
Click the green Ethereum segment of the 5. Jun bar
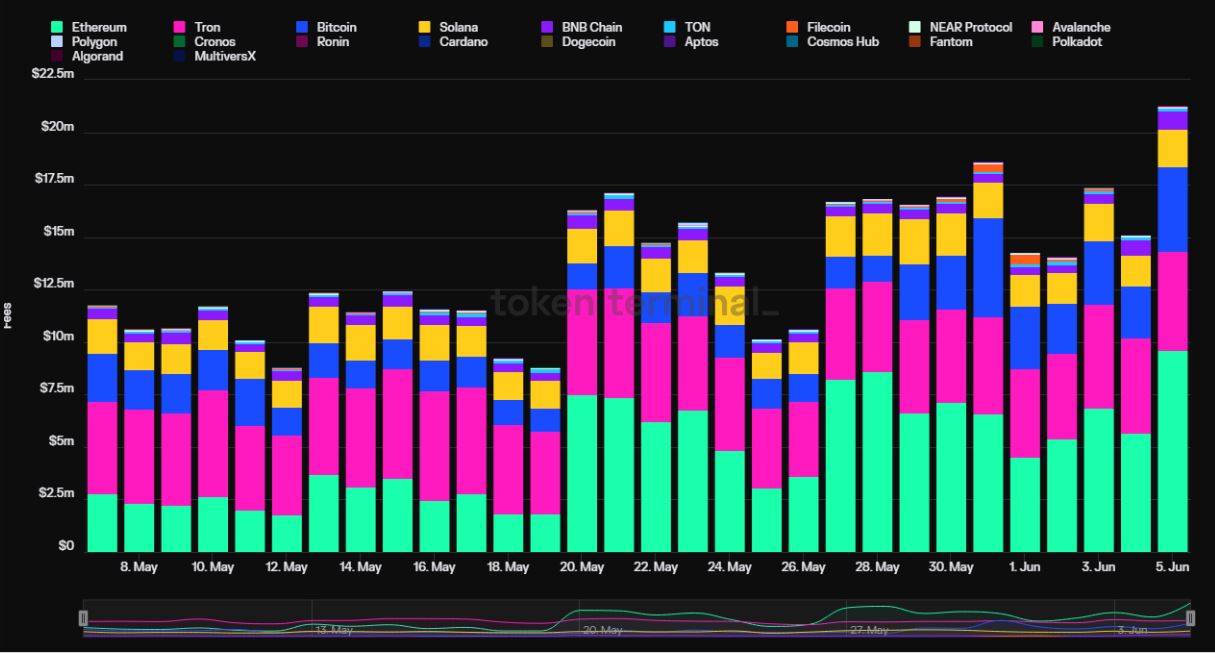(x=1172, y=451)
